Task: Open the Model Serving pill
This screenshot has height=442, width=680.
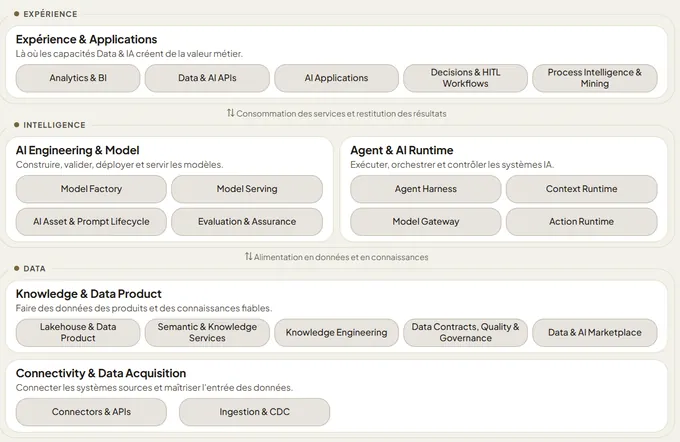Action: coord(247,189)
